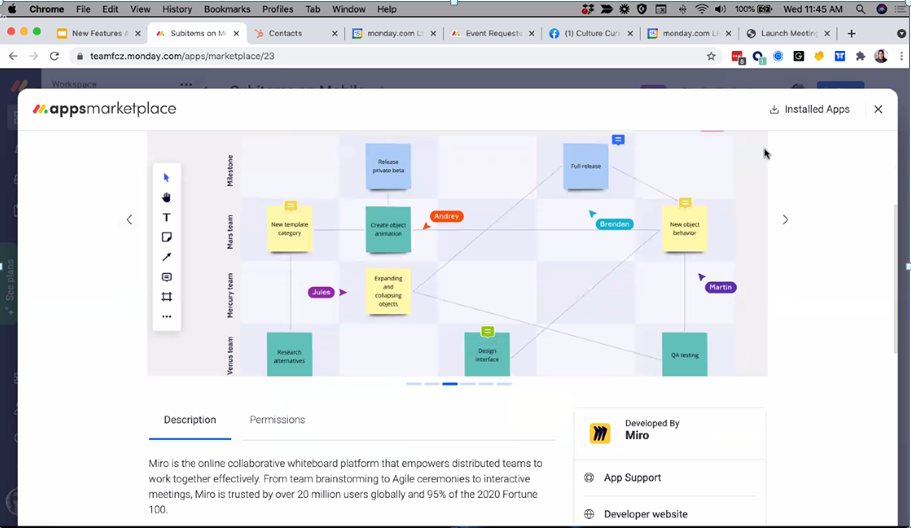Select the first carousel indicator dot

click(414, 384)
